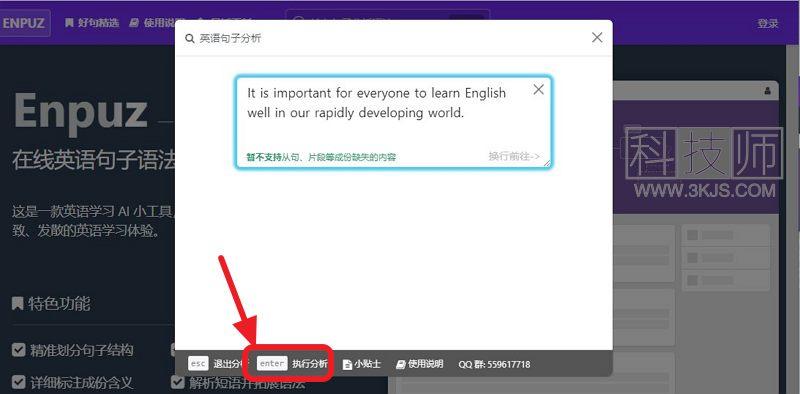Clear the sentence text with the X
The width and height of the screenshot is (800, 394).
(x=538, y=90)
